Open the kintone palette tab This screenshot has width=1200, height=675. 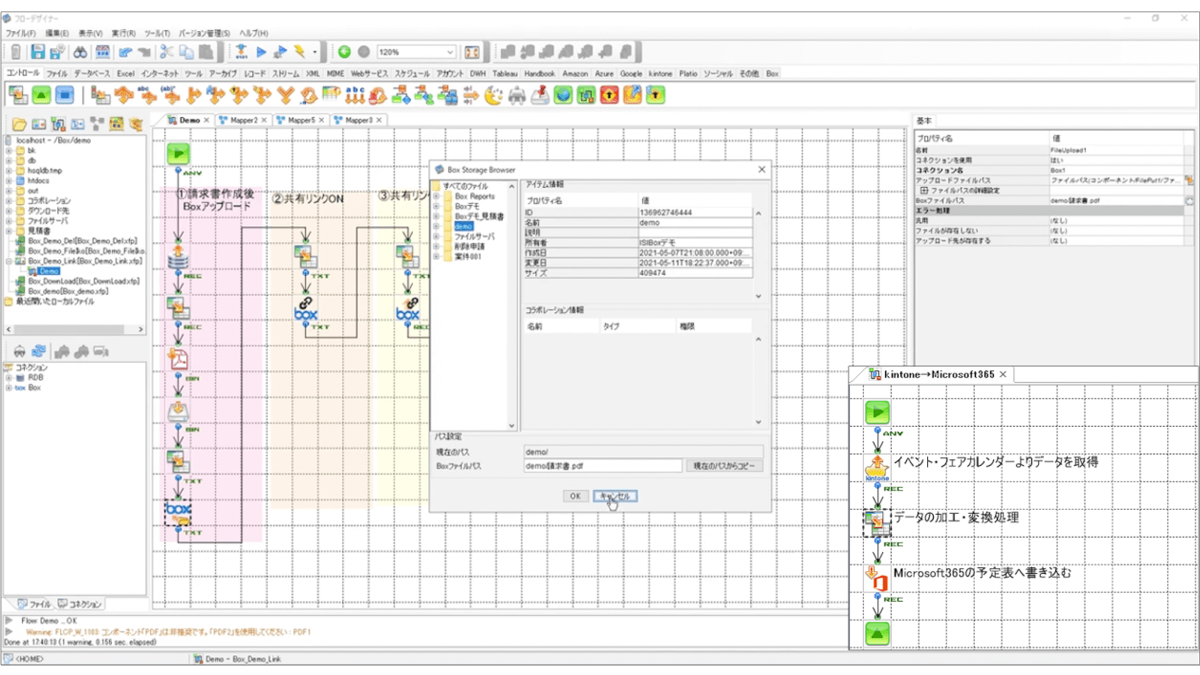coord(660,73)
